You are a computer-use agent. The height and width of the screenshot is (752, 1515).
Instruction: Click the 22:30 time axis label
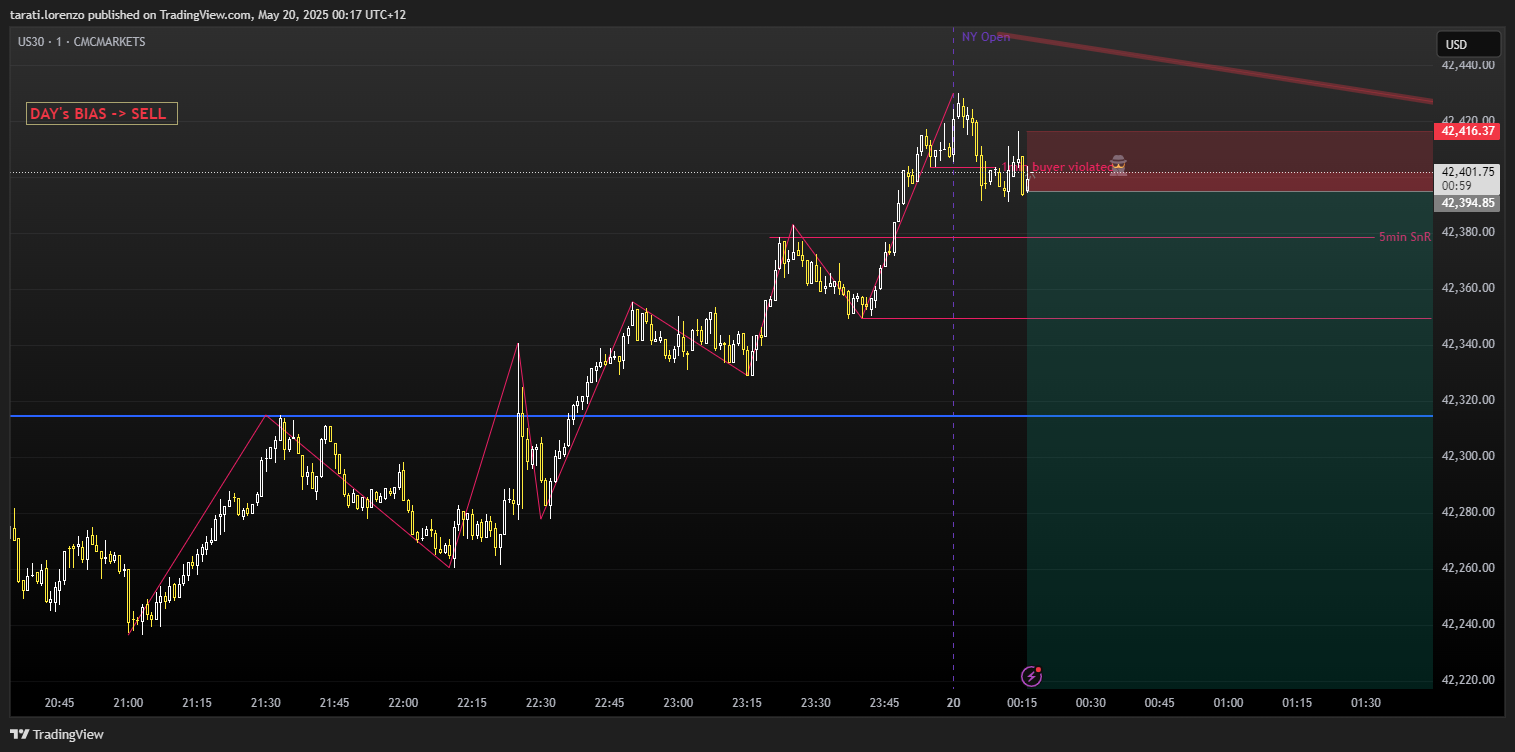(x=540, y=703)
